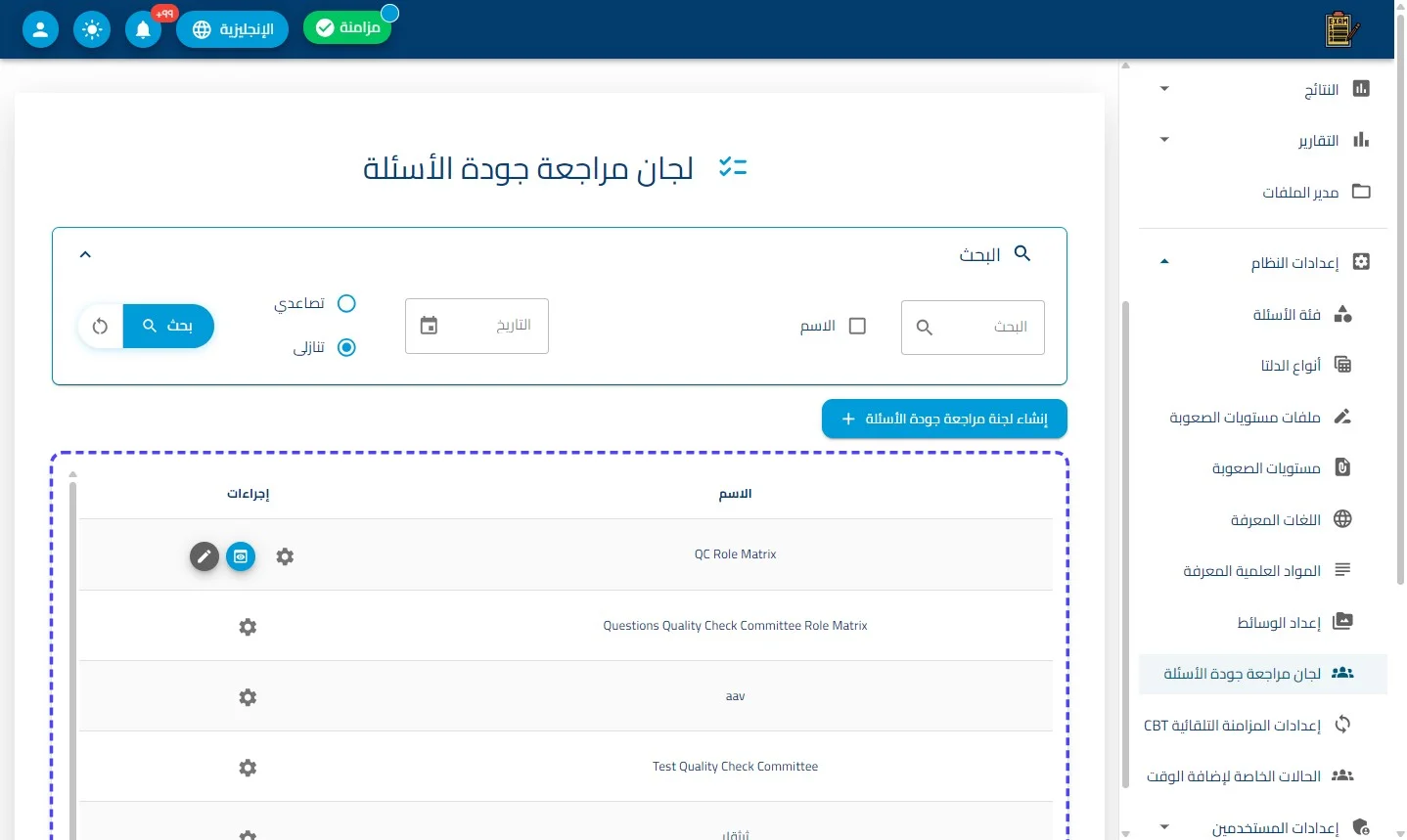This screenshot has height=840, width=1407.
Task: Tick the الاسم checkbox
Action: (x=857, y=326)
